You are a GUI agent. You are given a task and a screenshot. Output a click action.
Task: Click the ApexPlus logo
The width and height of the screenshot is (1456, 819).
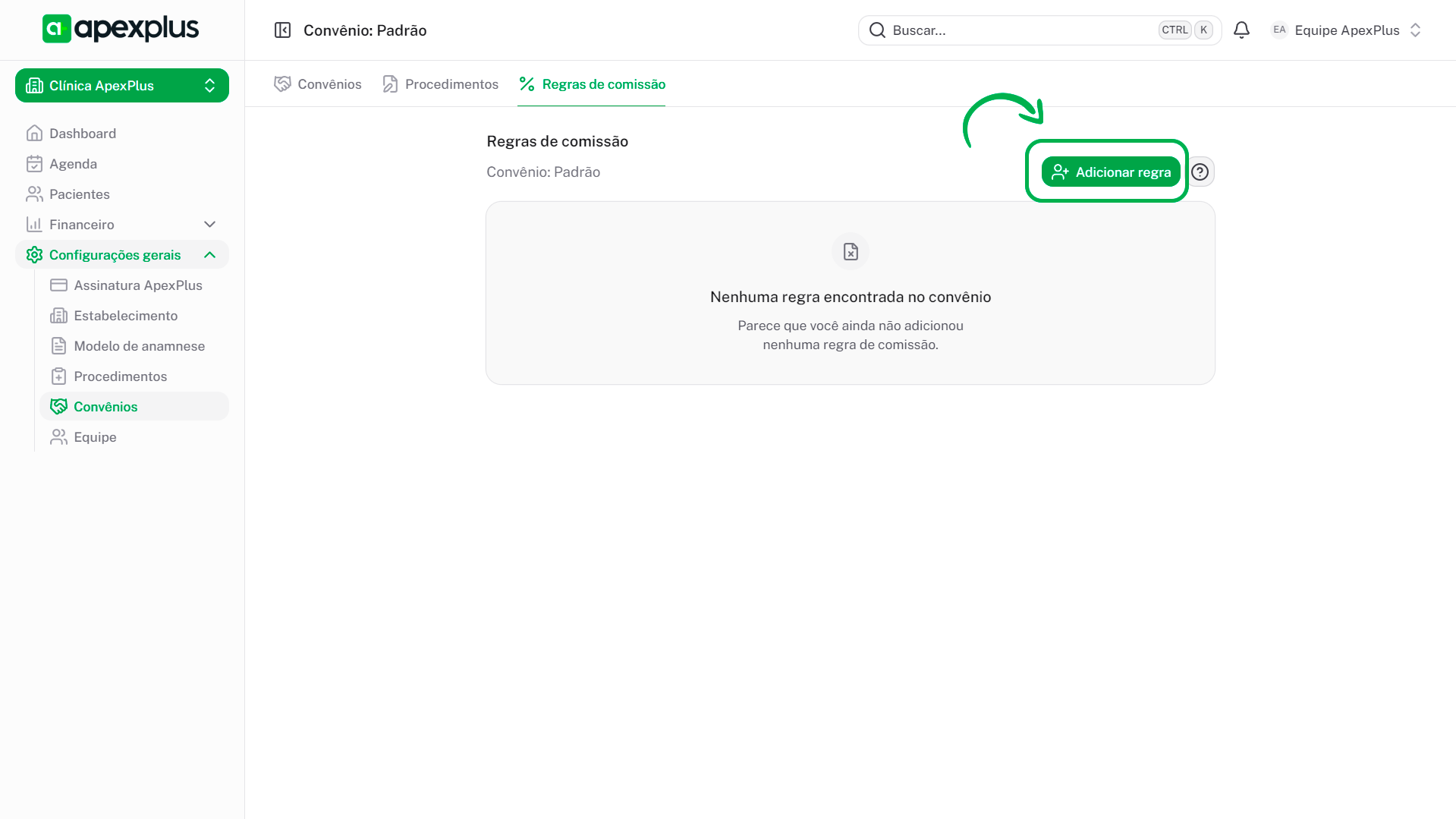[121, 29]
